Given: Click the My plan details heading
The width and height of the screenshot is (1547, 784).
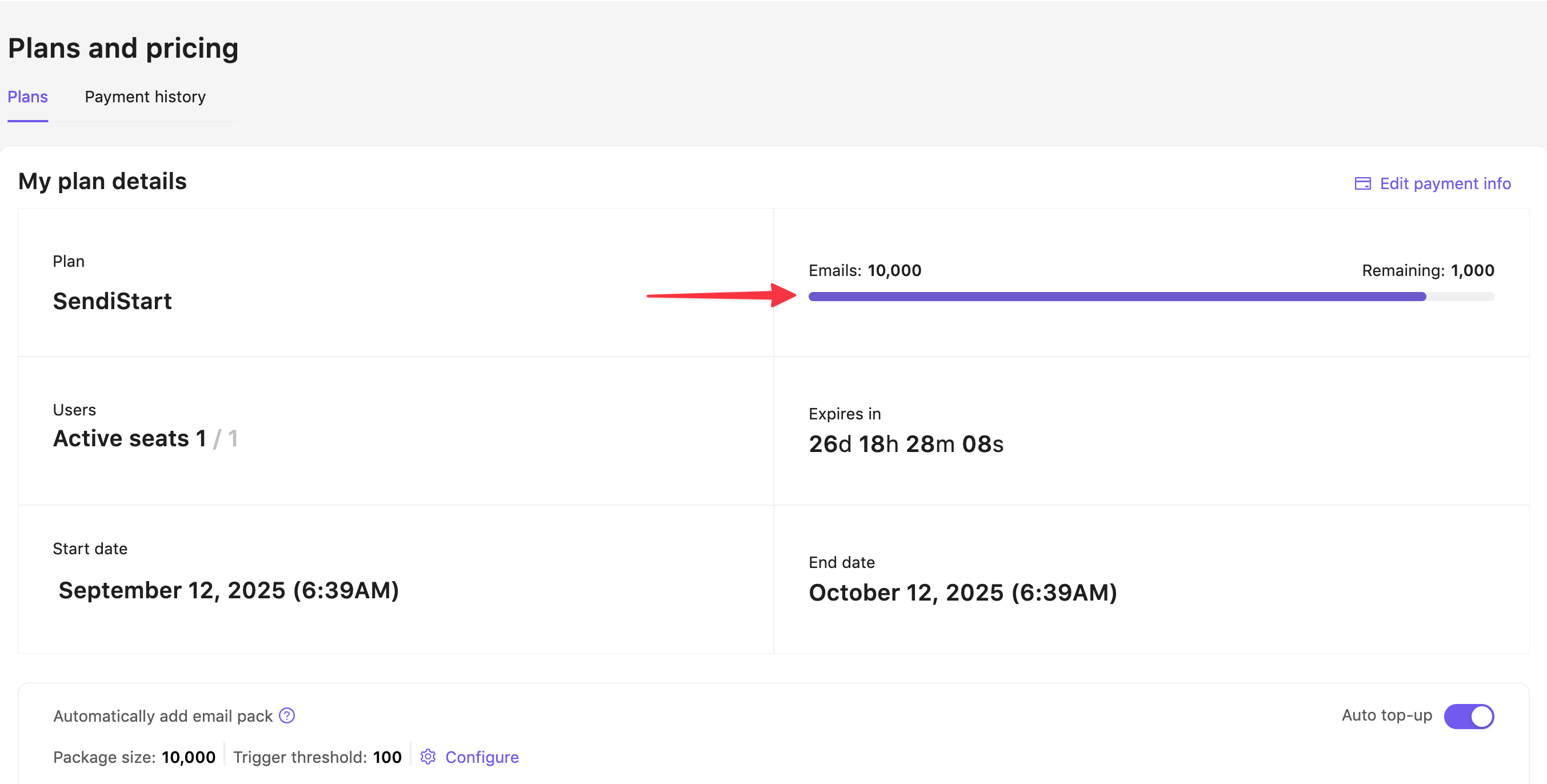Looking at the screenshot, I should [102, 181].
